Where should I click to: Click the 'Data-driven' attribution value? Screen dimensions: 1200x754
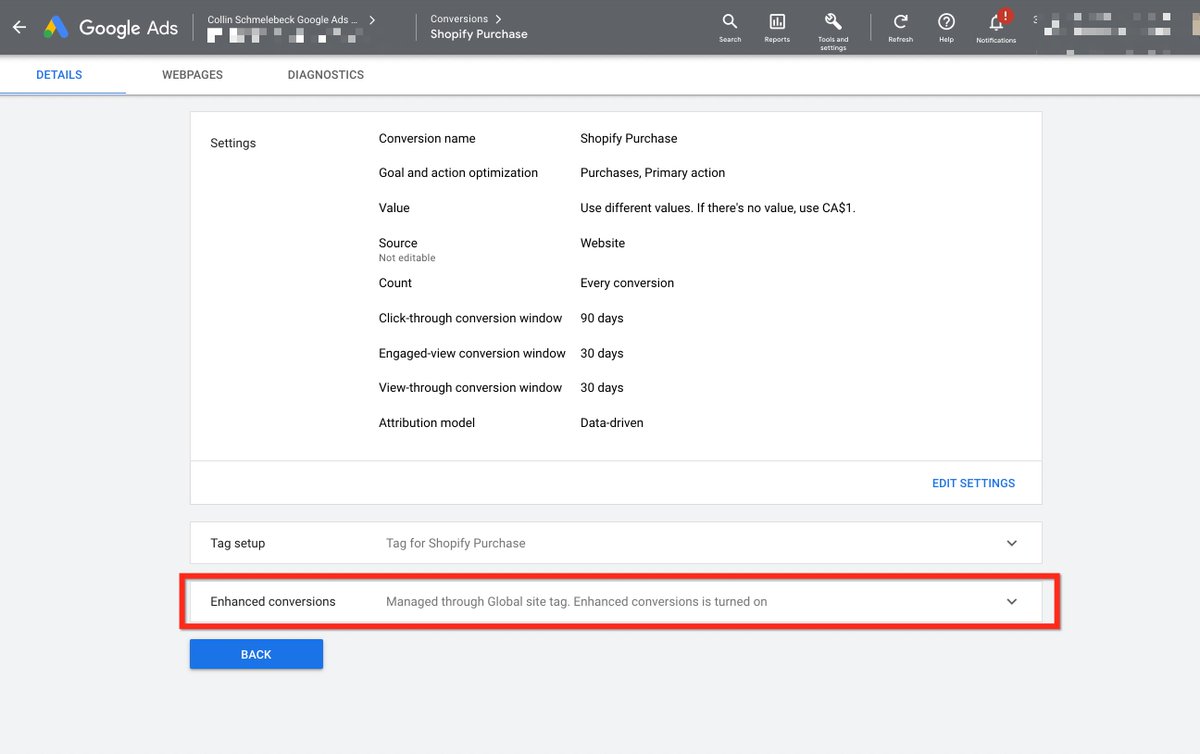tap(612, 423)
